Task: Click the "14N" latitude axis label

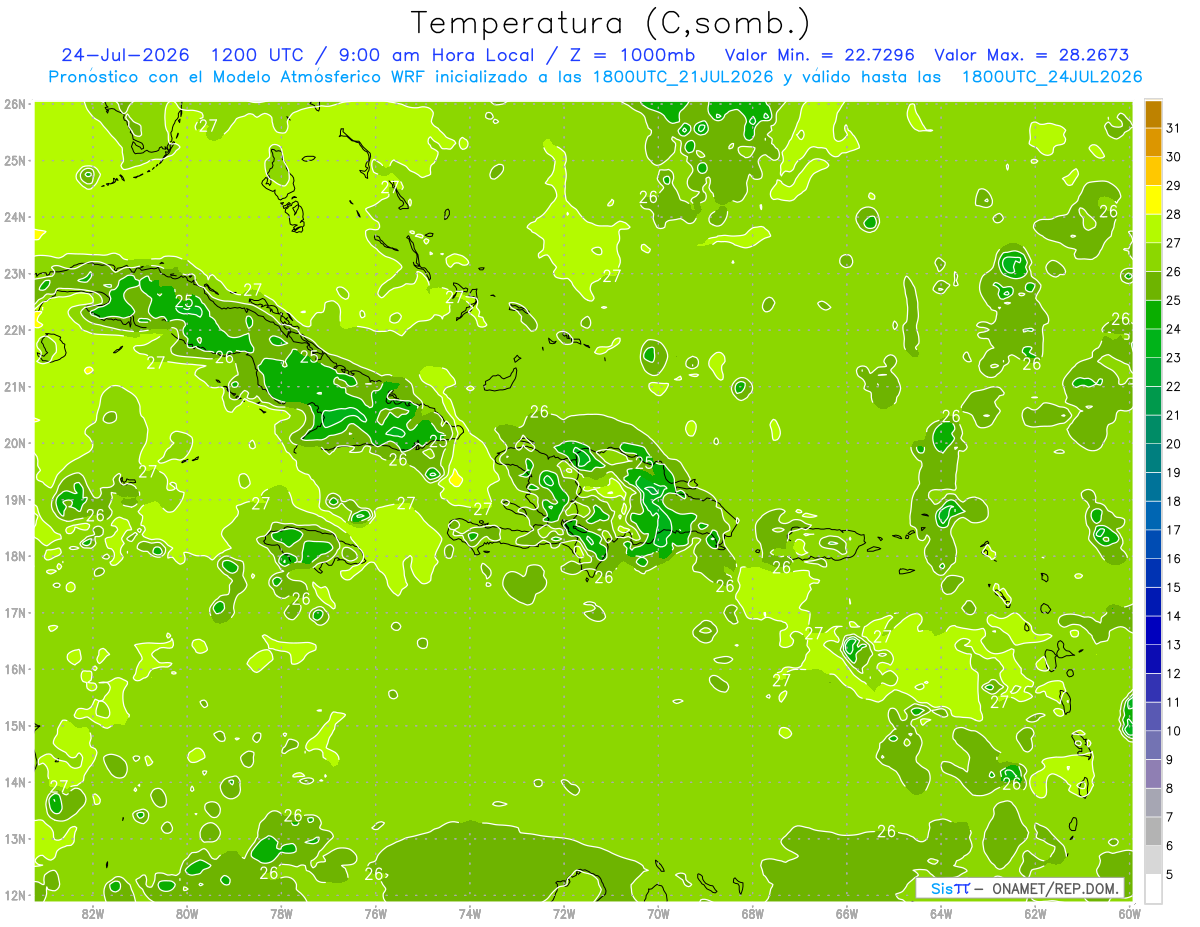Action: pyautogui.click(x=15, y=782)
